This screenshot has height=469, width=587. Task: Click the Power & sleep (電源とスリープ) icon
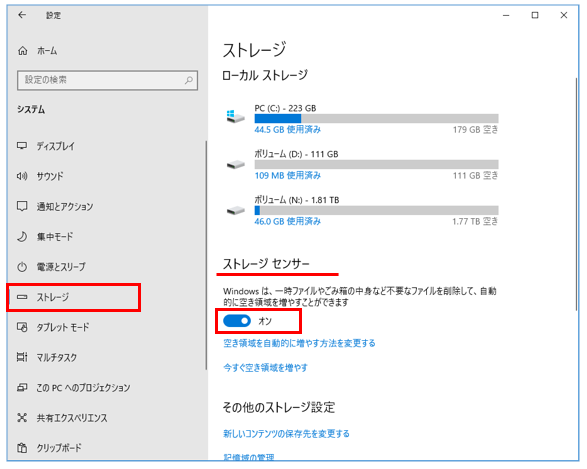point(22,267)
